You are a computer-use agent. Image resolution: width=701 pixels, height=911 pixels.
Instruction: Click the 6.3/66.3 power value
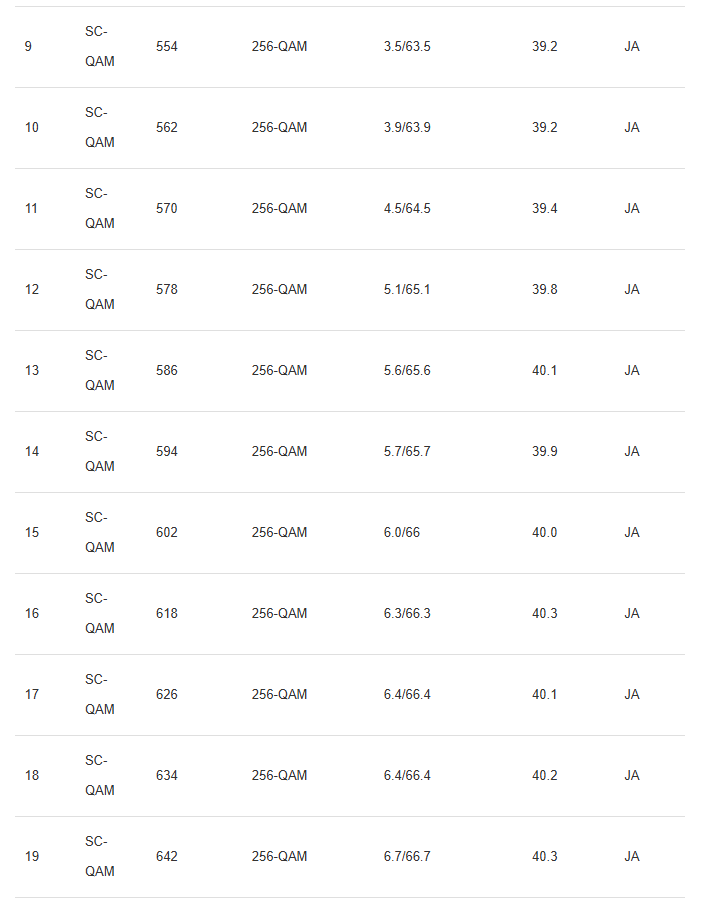tap(407, 614)
